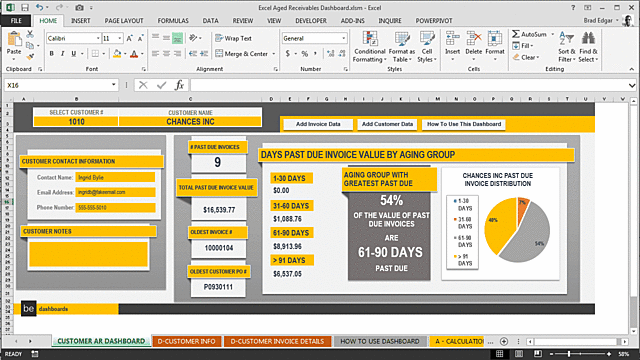Toggle Bold formatting
The image size is (640, 360).
tap(51, 53)
